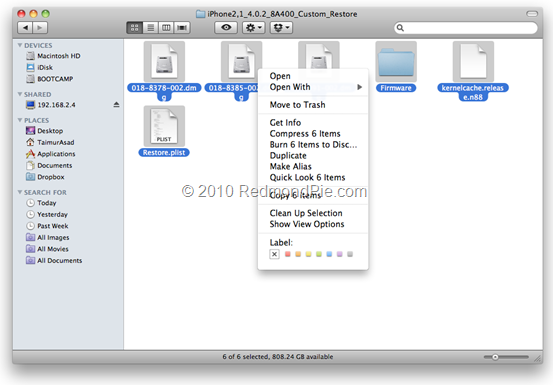Viewport: 553px width, 385px height.
Task: Select BOOTCAMP volume in sidebar
Action: coord(50,79)
